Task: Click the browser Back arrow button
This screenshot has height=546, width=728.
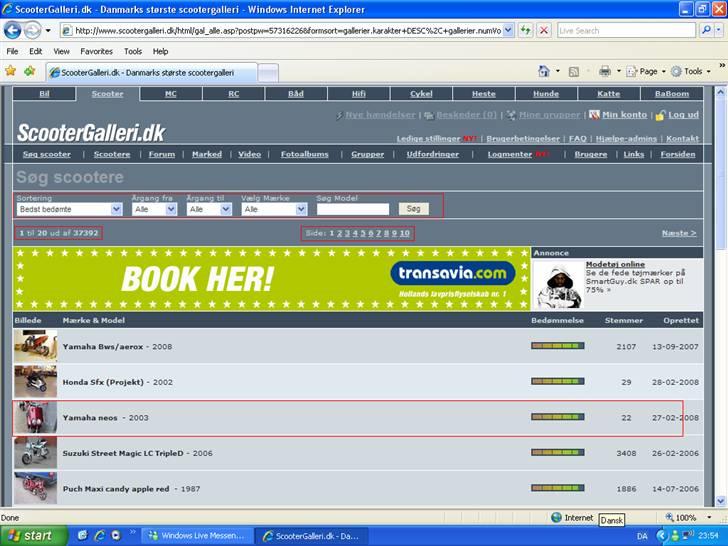Action: click(14, 30)
